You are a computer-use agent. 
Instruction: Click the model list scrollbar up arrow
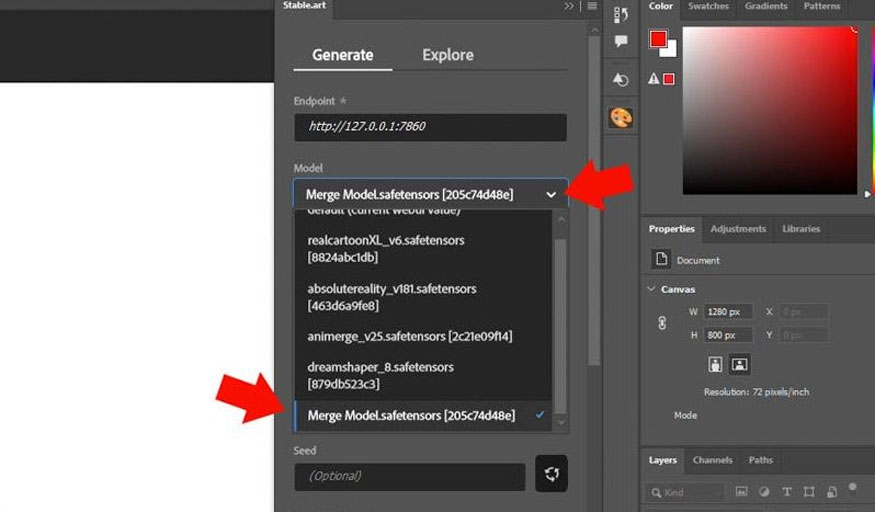coord(561,220)
